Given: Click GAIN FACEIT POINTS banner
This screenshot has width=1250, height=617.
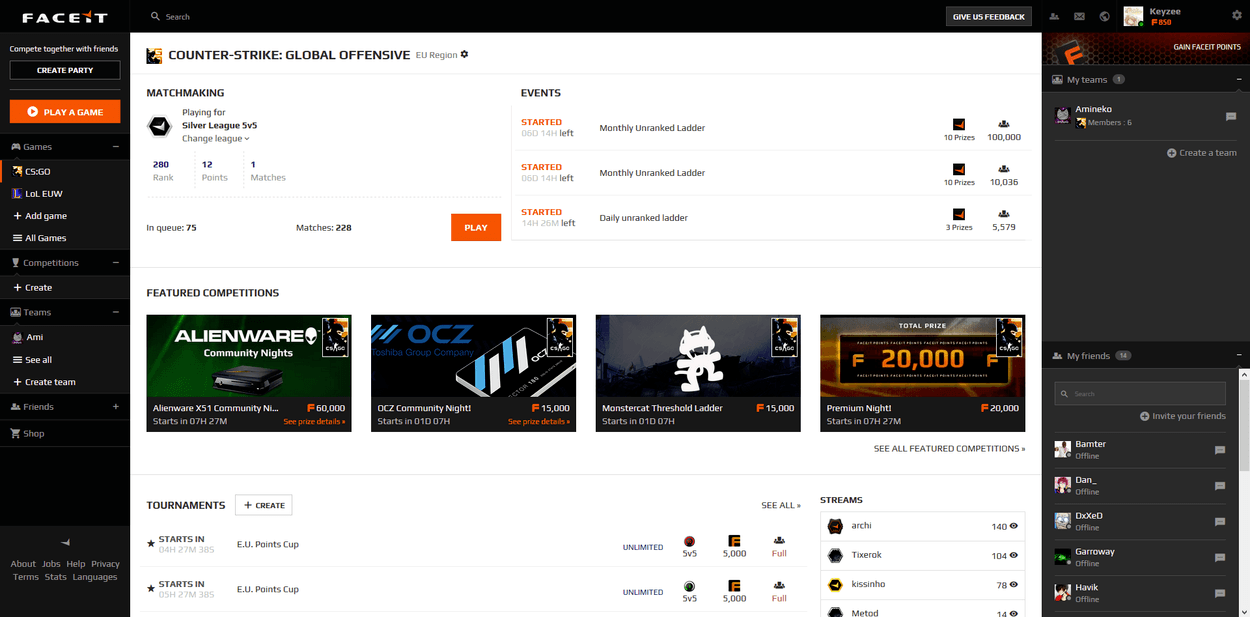Looking at the screenshot, I should pos(1146,47).
